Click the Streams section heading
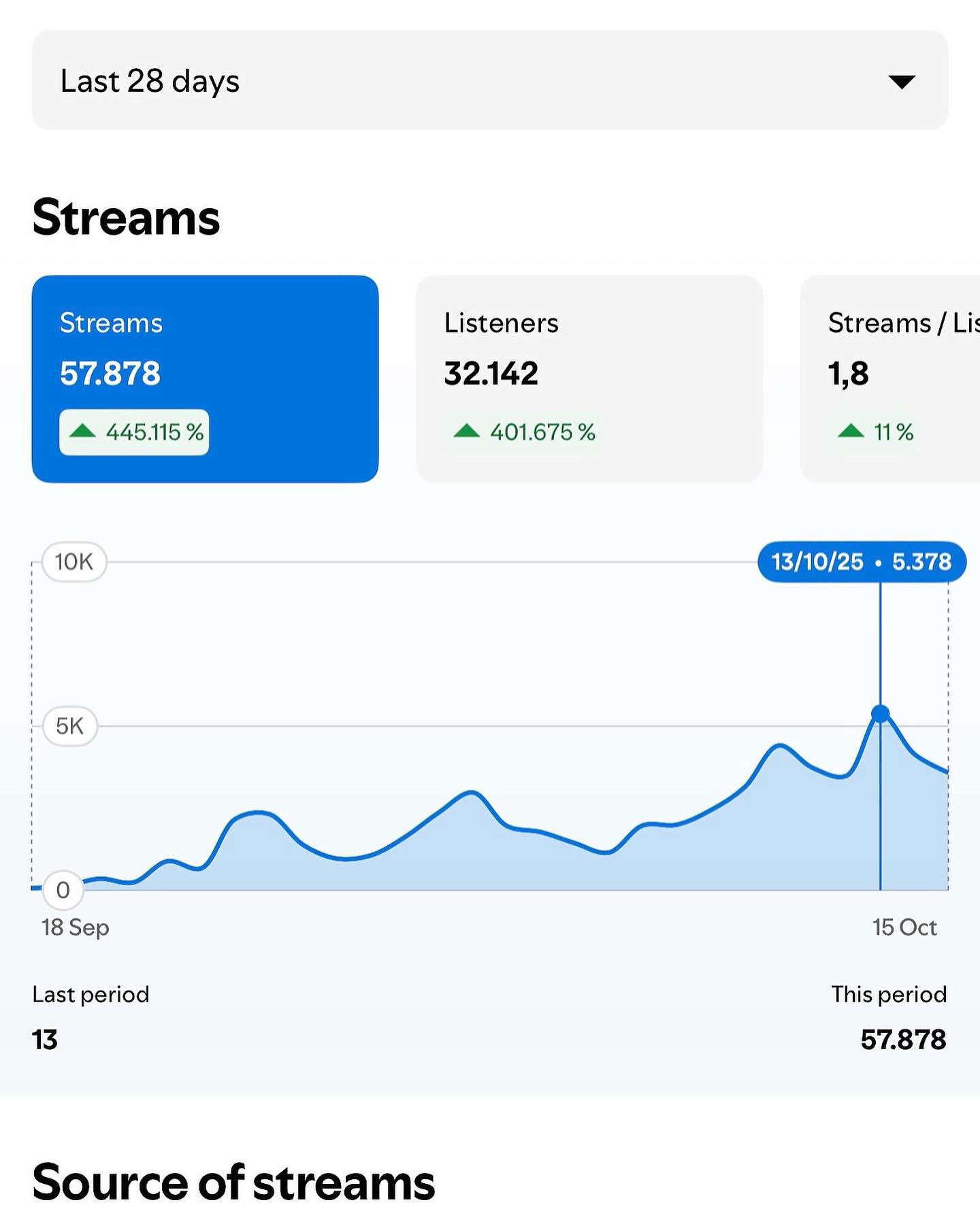This screenshot has height=1224, width=980. tap(126, 218)
